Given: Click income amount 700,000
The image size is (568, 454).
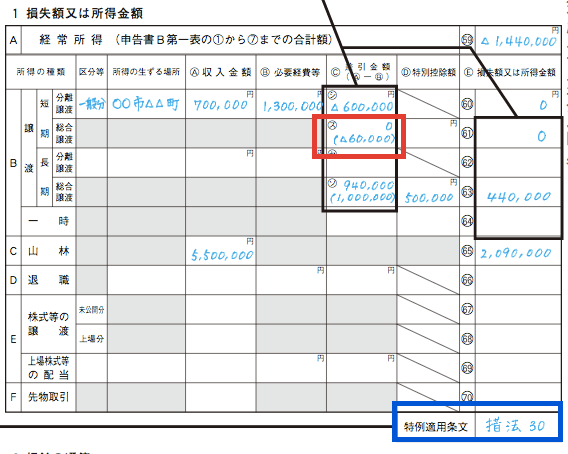Looking at the screenshot, I should click(221, 105).
